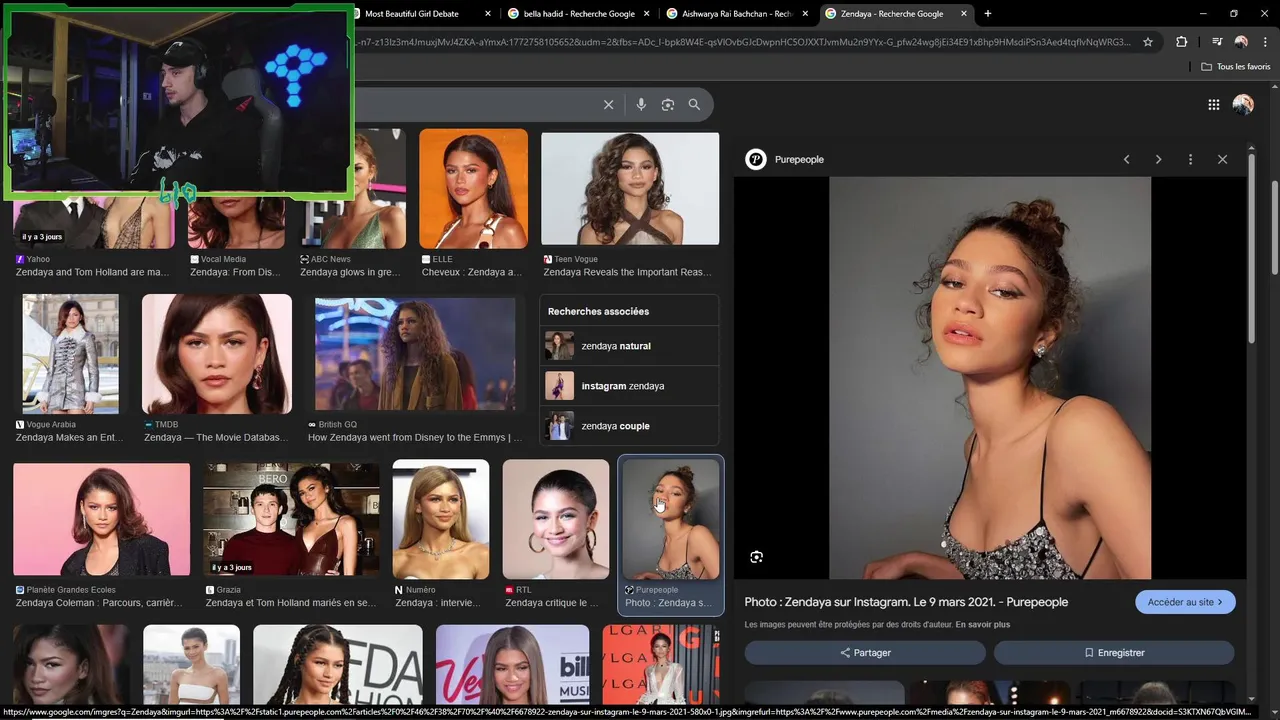Open the Google apps grid

click(x=1213, y=104)
